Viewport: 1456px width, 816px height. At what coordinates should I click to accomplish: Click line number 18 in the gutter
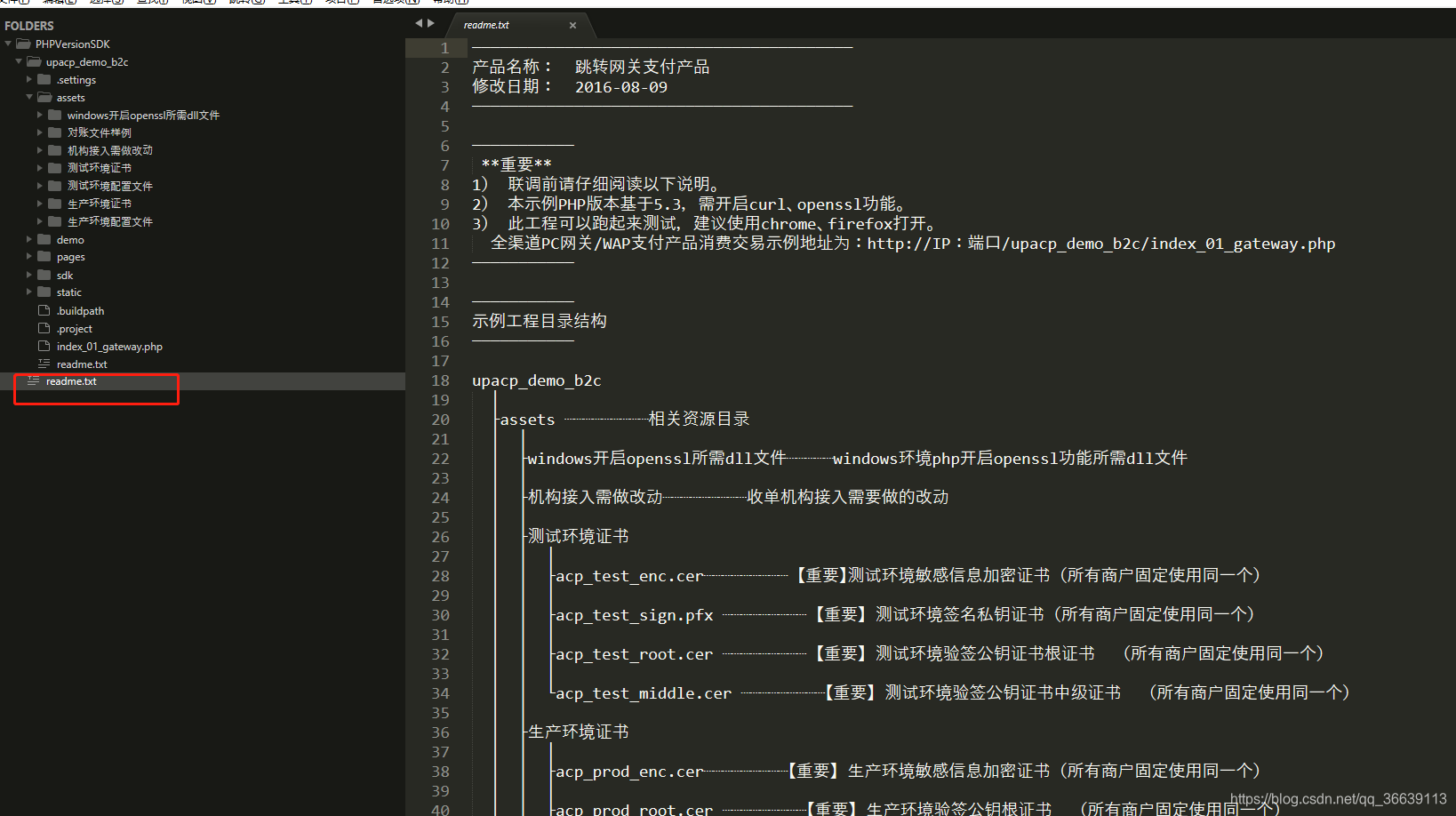[x=440, y=380]
